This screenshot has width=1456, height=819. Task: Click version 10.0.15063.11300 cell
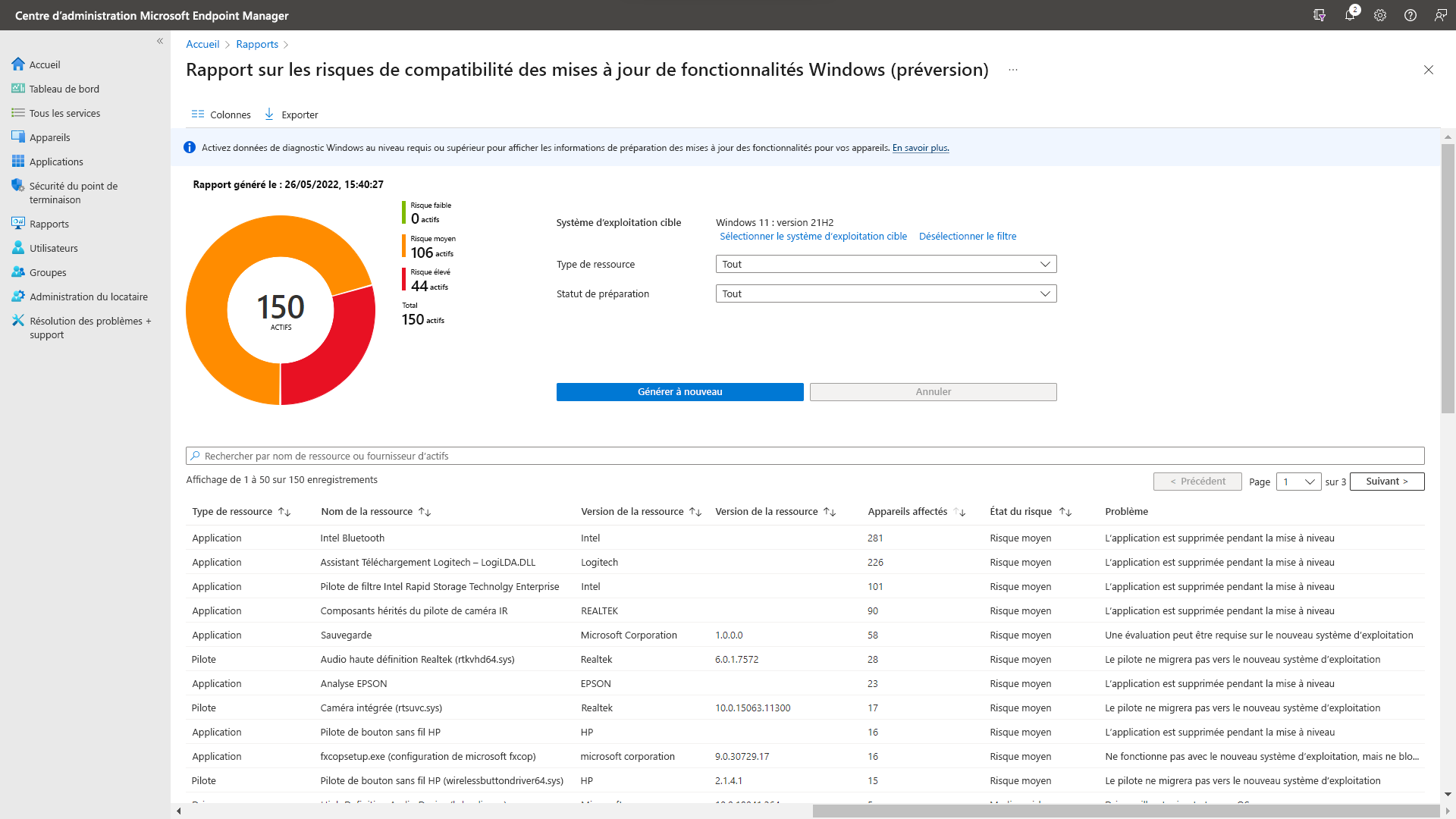(752, 708)
